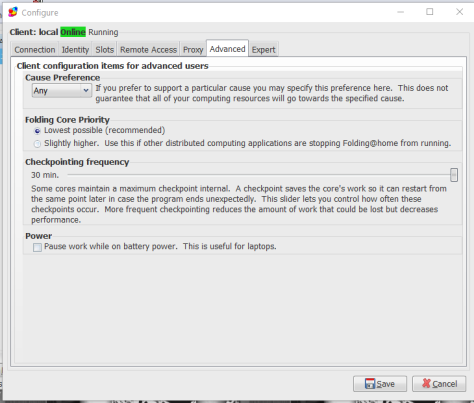The height and width of the screenshot is (403, 474).
Task: Click the 30 min. checkpoint value
Action: point(45,175)
